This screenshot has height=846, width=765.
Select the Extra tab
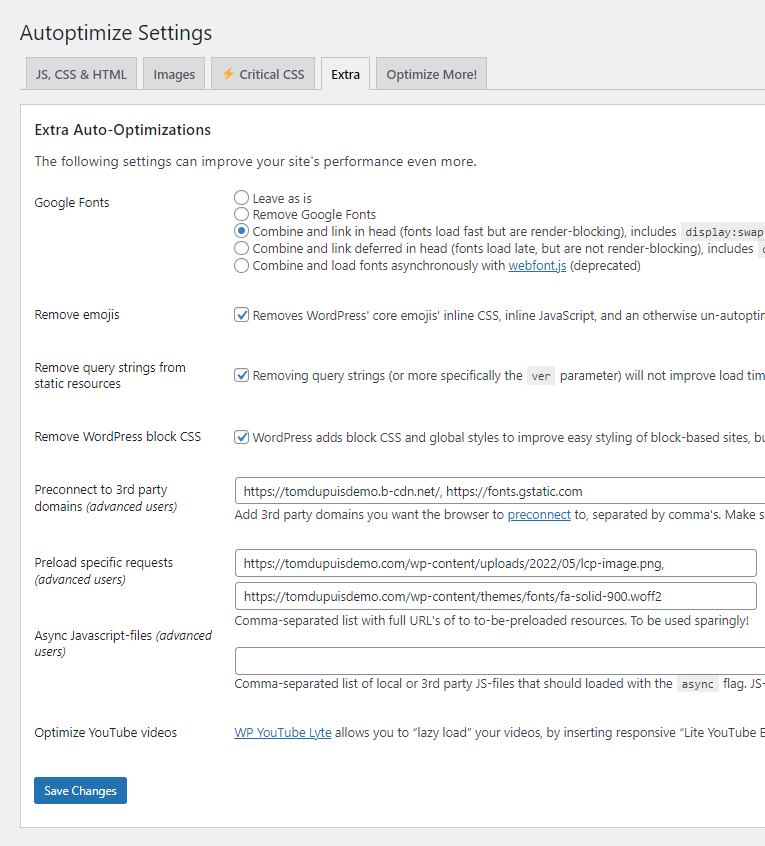(x=345, y=74)
